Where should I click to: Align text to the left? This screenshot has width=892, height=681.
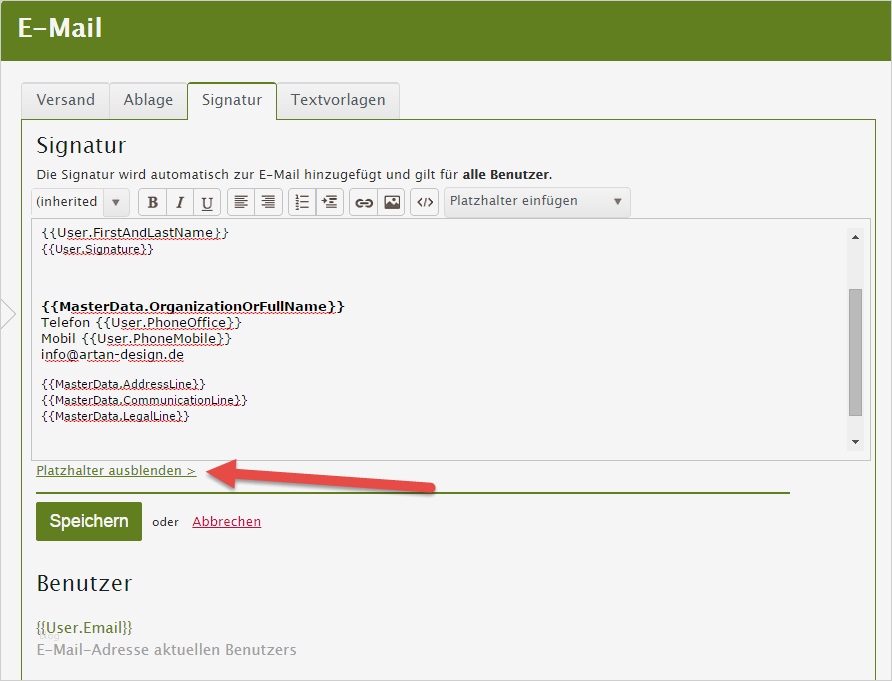pyautogui.click(x=239, y=202)
